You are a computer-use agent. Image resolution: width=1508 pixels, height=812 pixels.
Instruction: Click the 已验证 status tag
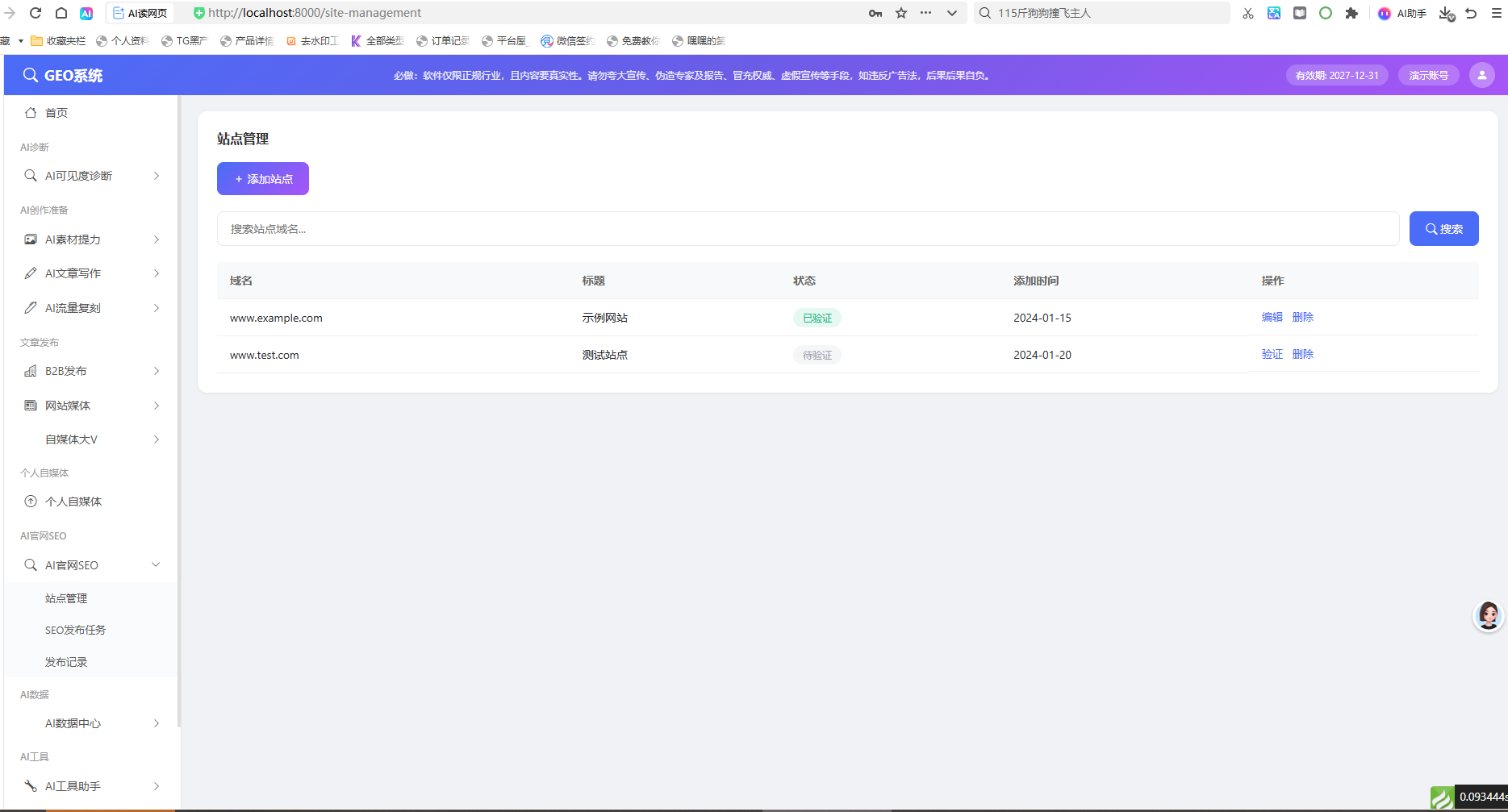[x=817, y=318]
